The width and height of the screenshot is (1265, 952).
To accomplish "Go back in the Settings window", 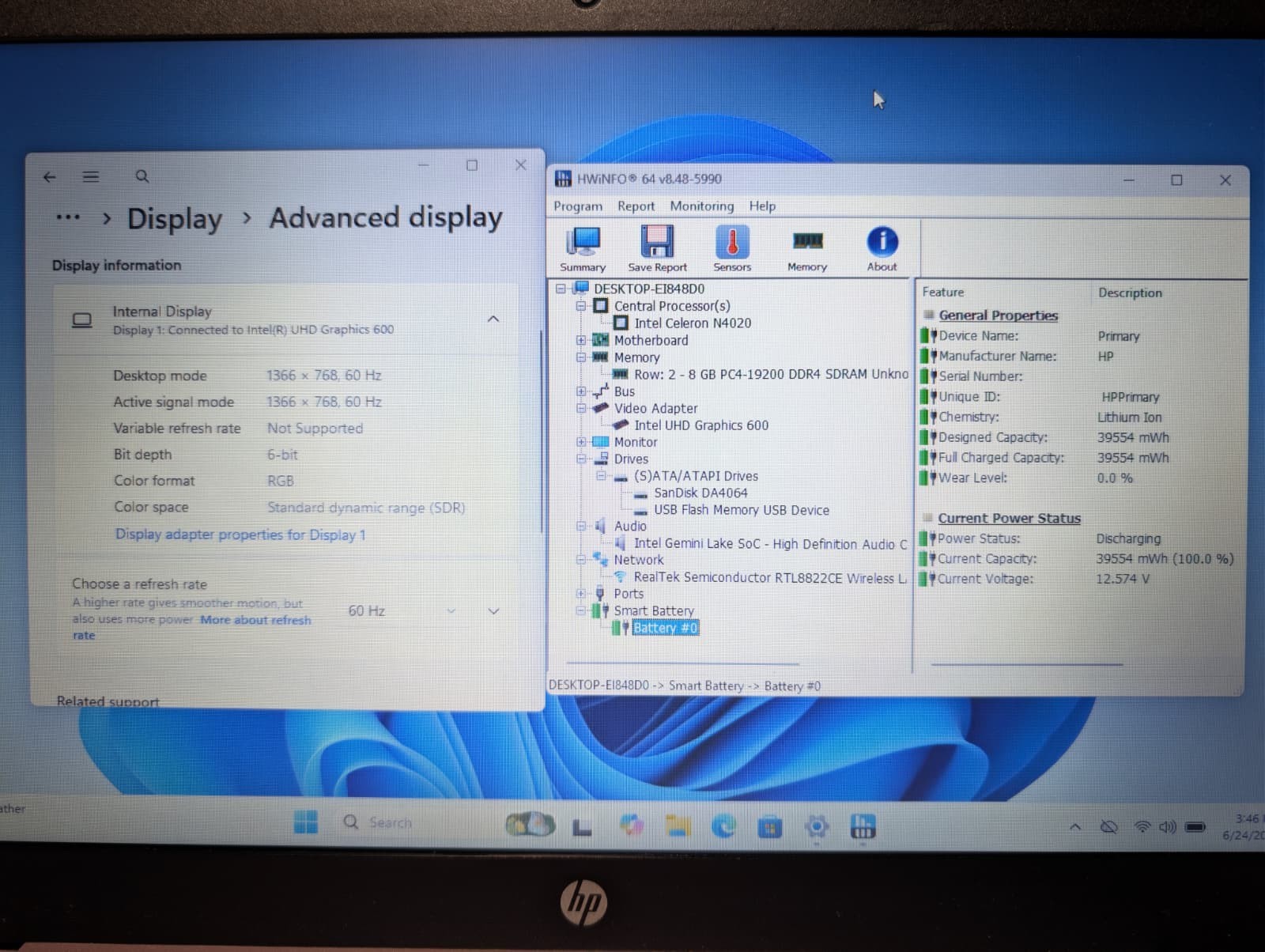I will (x=50, y=177).
